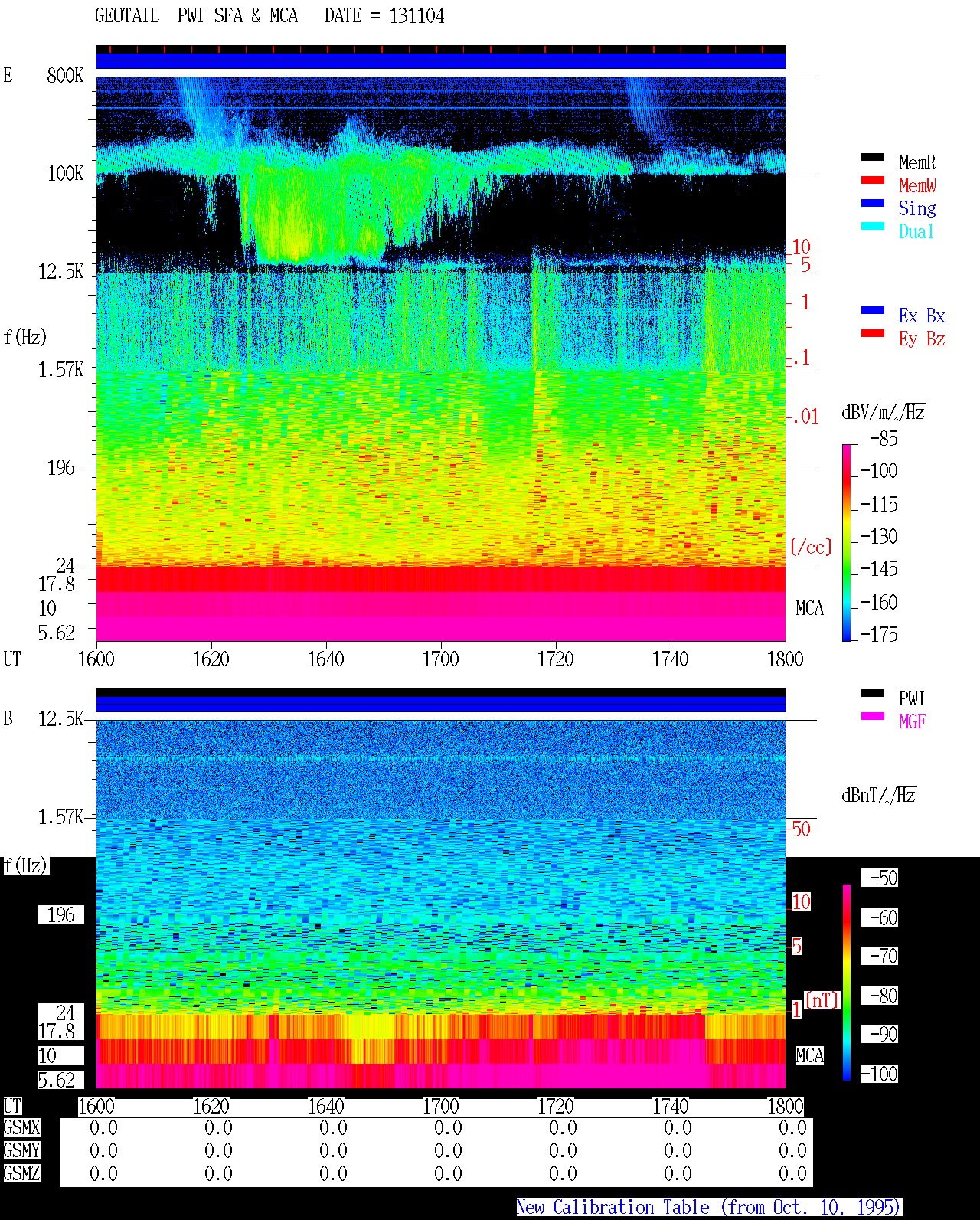Click the magnetic field spectrogram at 1720 UT
Image resolution: width=980 pixels, height=1220 pixels.
556,904
